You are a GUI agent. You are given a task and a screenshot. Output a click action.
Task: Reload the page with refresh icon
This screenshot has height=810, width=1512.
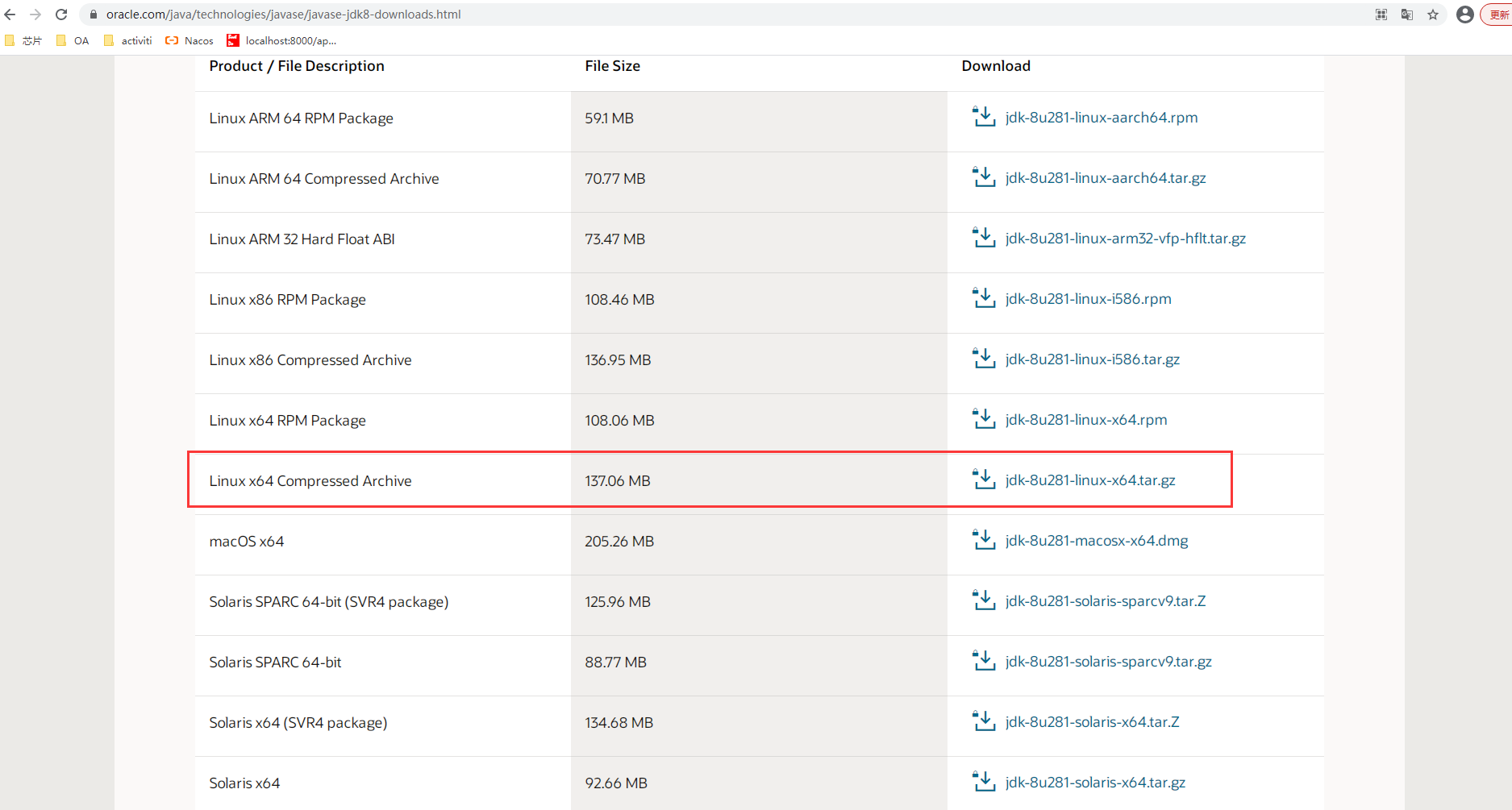click(61, 15)
